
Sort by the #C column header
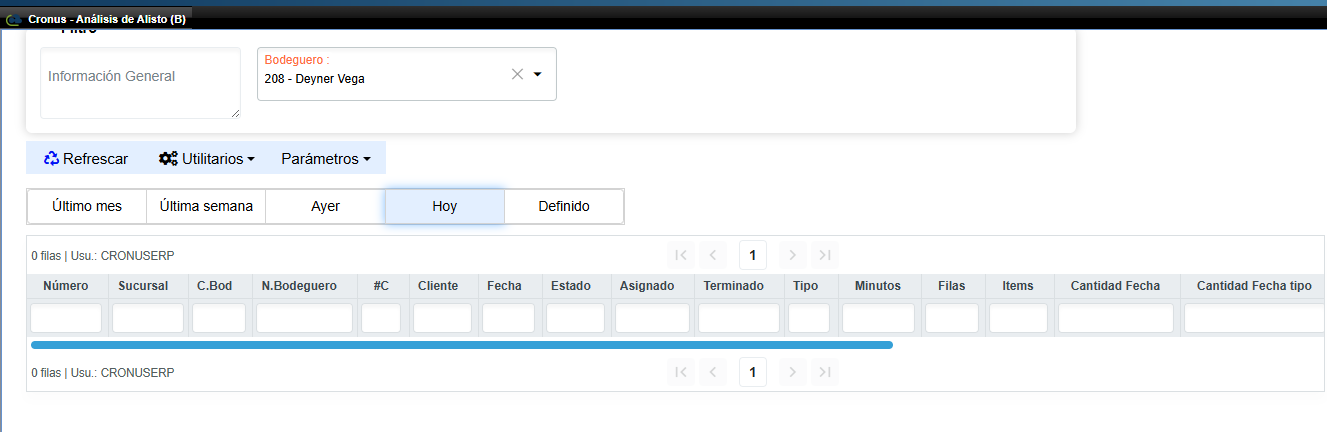pyautogui.click(x=381, y=286)
